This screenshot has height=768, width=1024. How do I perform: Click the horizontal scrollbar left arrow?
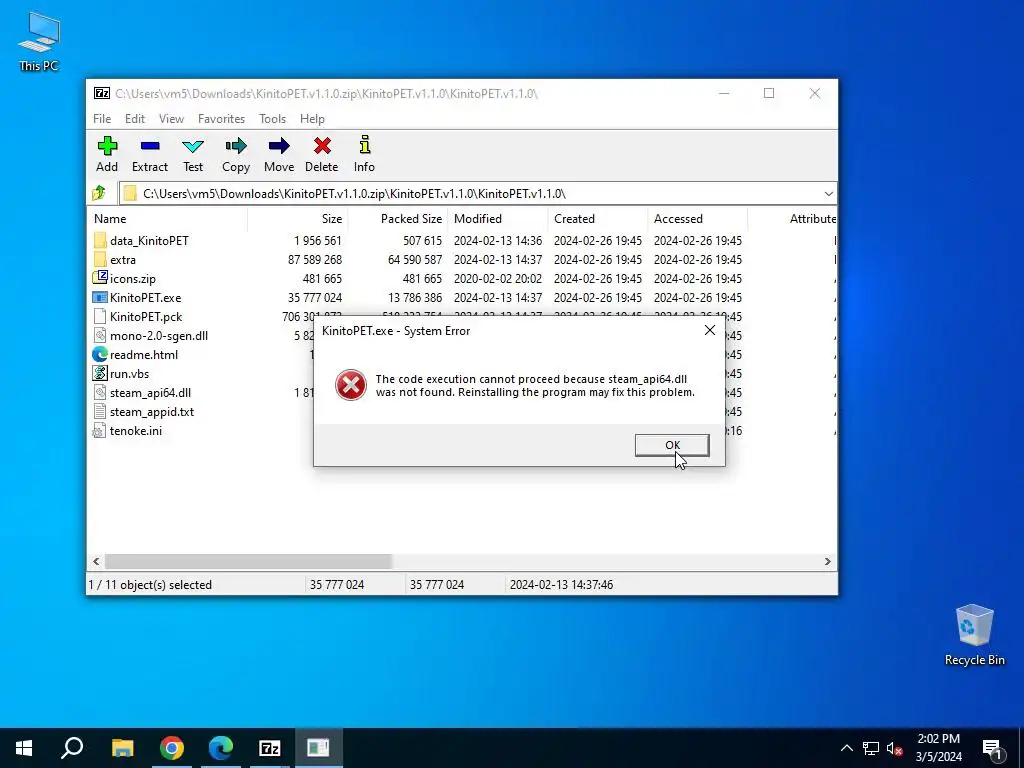(x=97, y=562)
